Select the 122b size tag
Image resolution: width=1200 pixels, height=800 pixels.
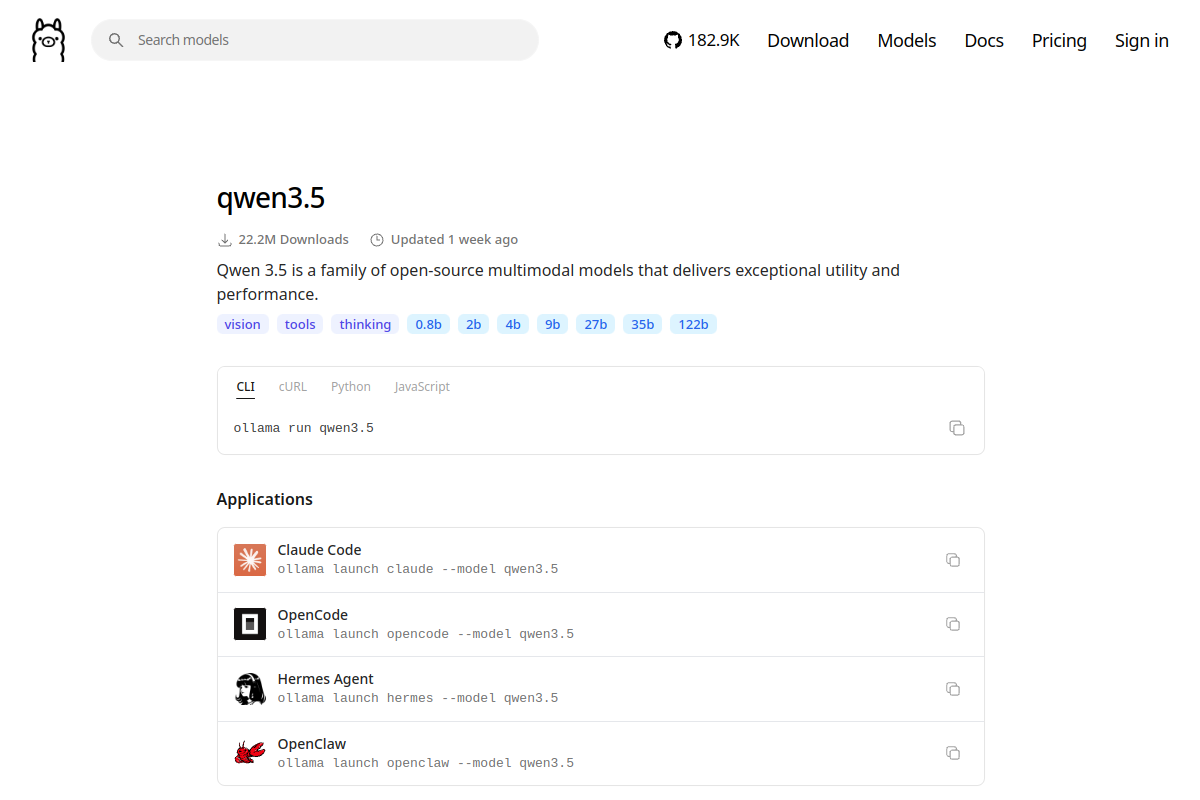(693, 324)
